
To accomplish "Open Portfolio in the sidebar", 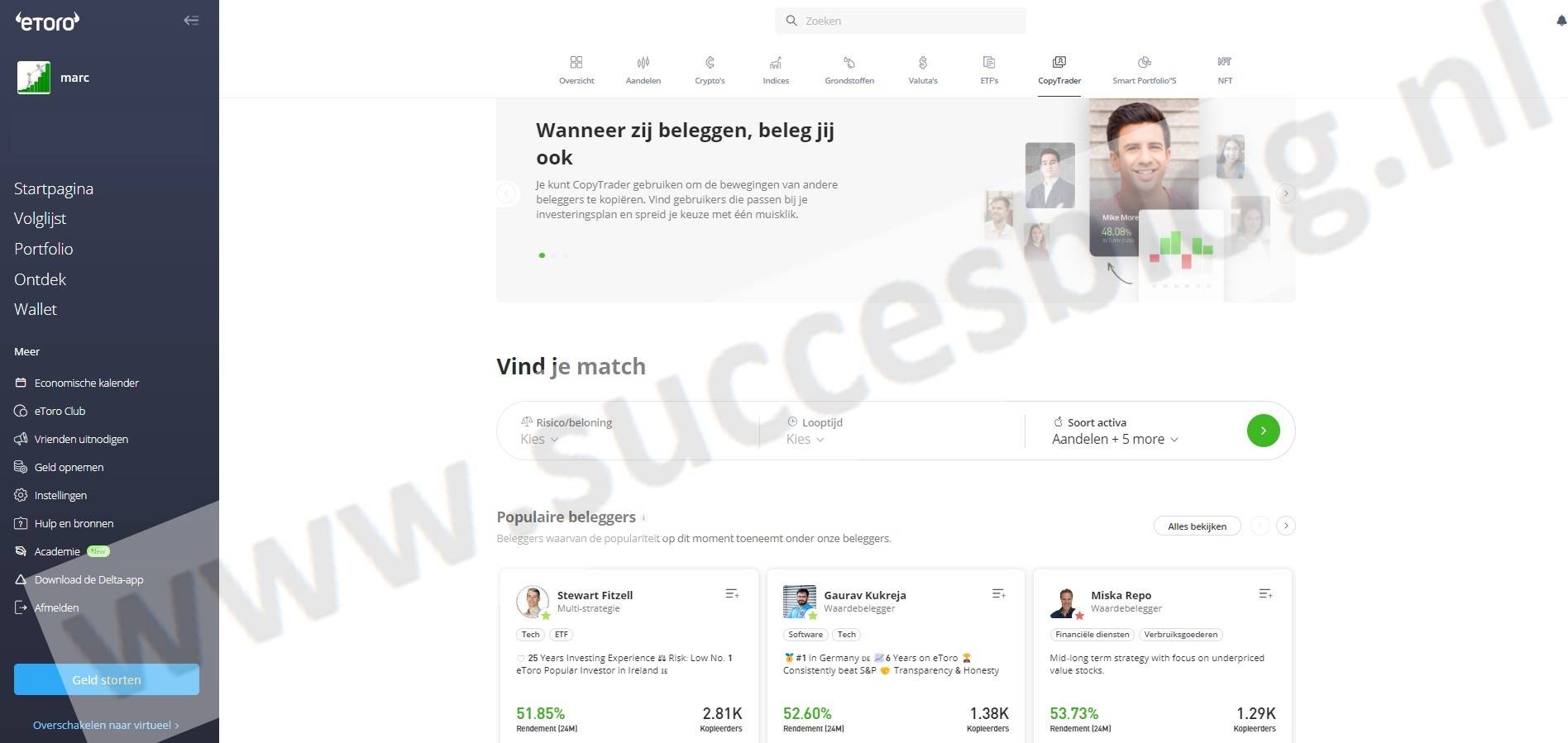I will [x=44, y=249].
